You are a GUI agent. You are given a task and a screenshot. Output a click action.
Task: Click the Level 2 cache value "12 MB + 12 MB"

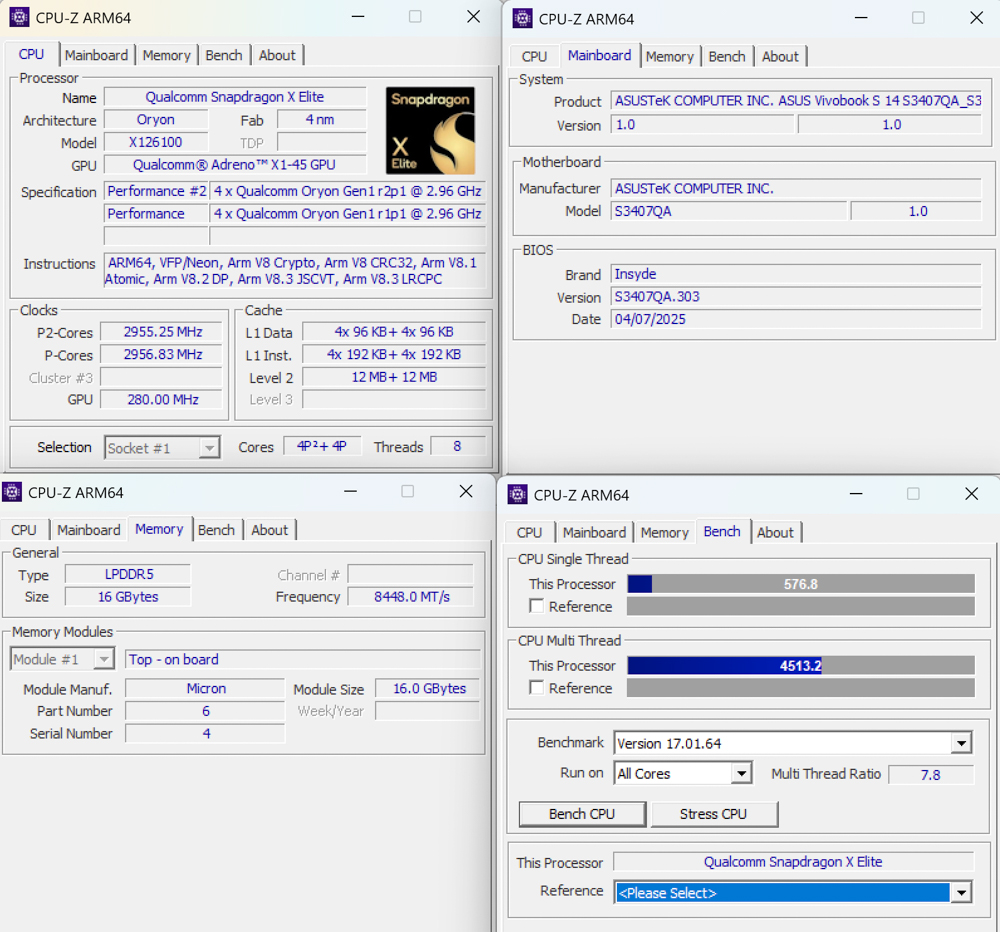pyautogui.click(x=394, y=377)
